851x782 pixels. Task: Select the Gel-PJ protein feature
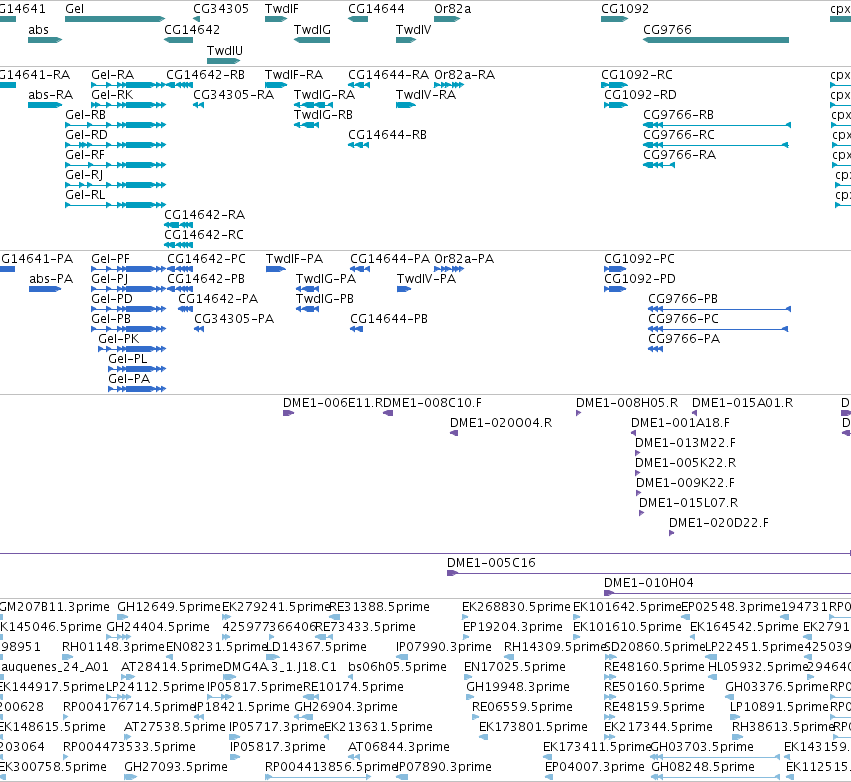click(129, 289)
